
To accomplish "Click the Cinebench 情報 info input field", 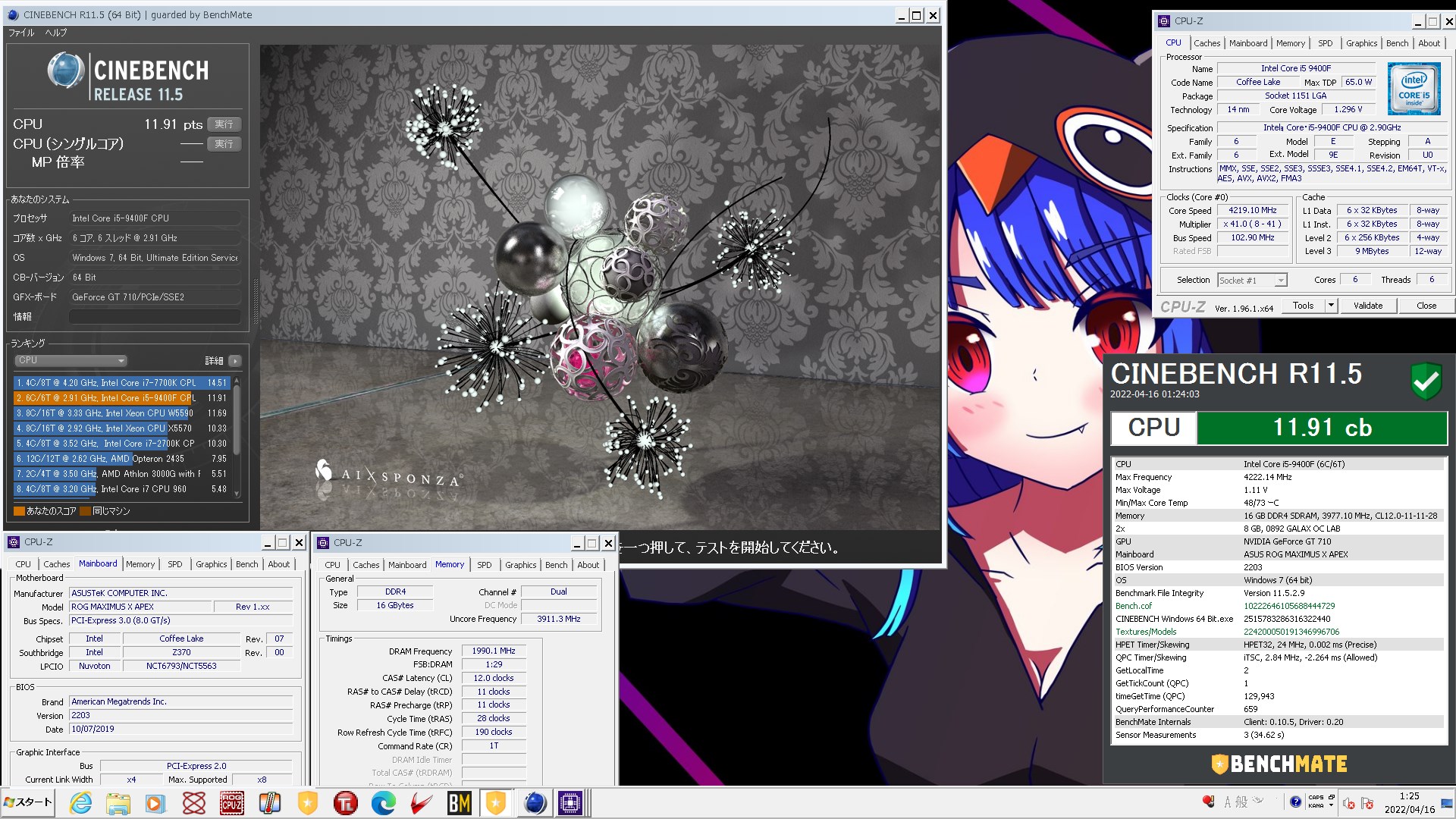I will click(x=155, y=317).
